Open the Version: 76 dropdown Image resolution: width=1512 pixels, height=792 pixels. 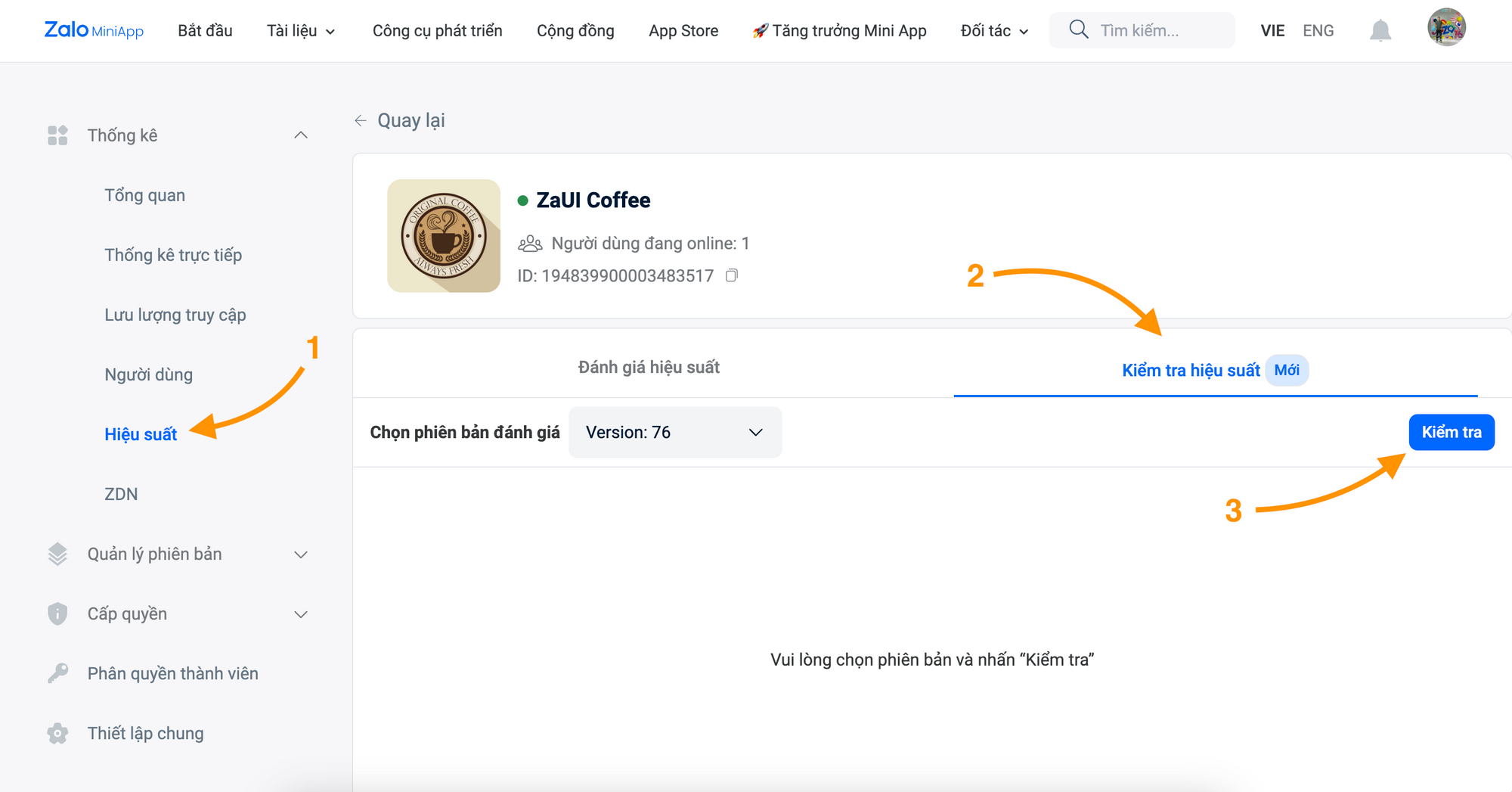point(675,432)
